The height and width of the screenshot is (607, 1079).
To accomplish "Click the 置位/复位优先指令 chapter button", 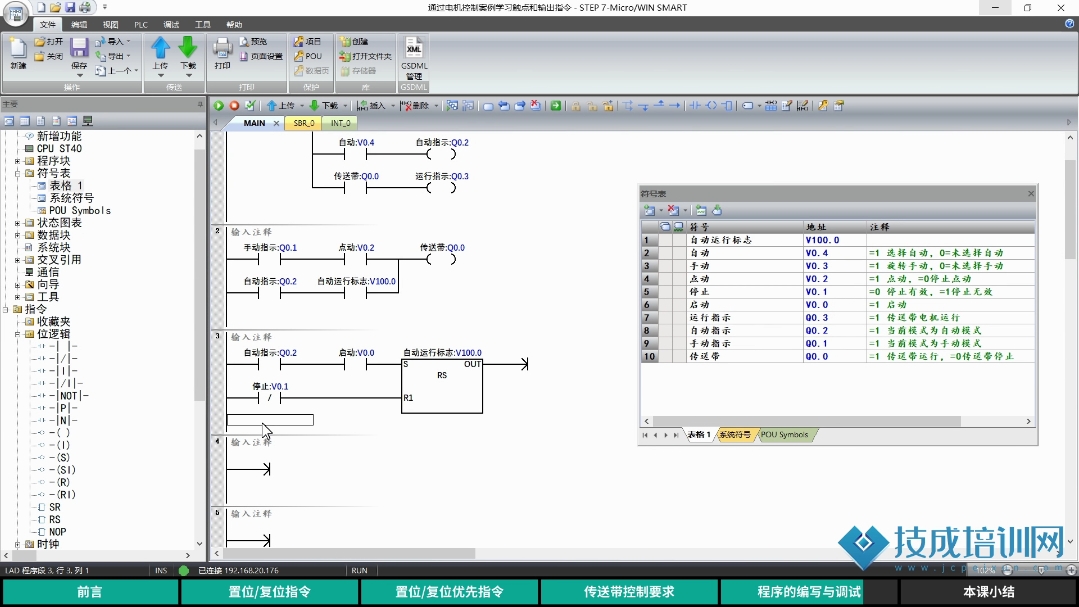I will (x=449, y=592).
